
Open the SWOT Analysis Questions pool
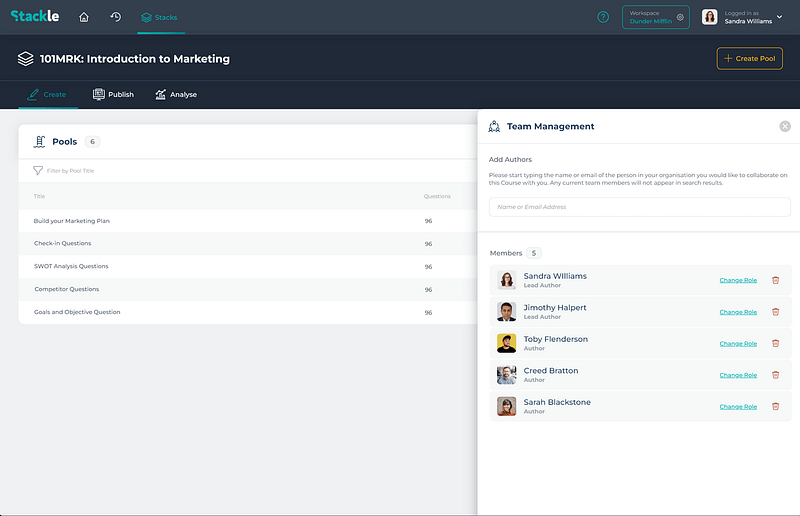point(71,267)
